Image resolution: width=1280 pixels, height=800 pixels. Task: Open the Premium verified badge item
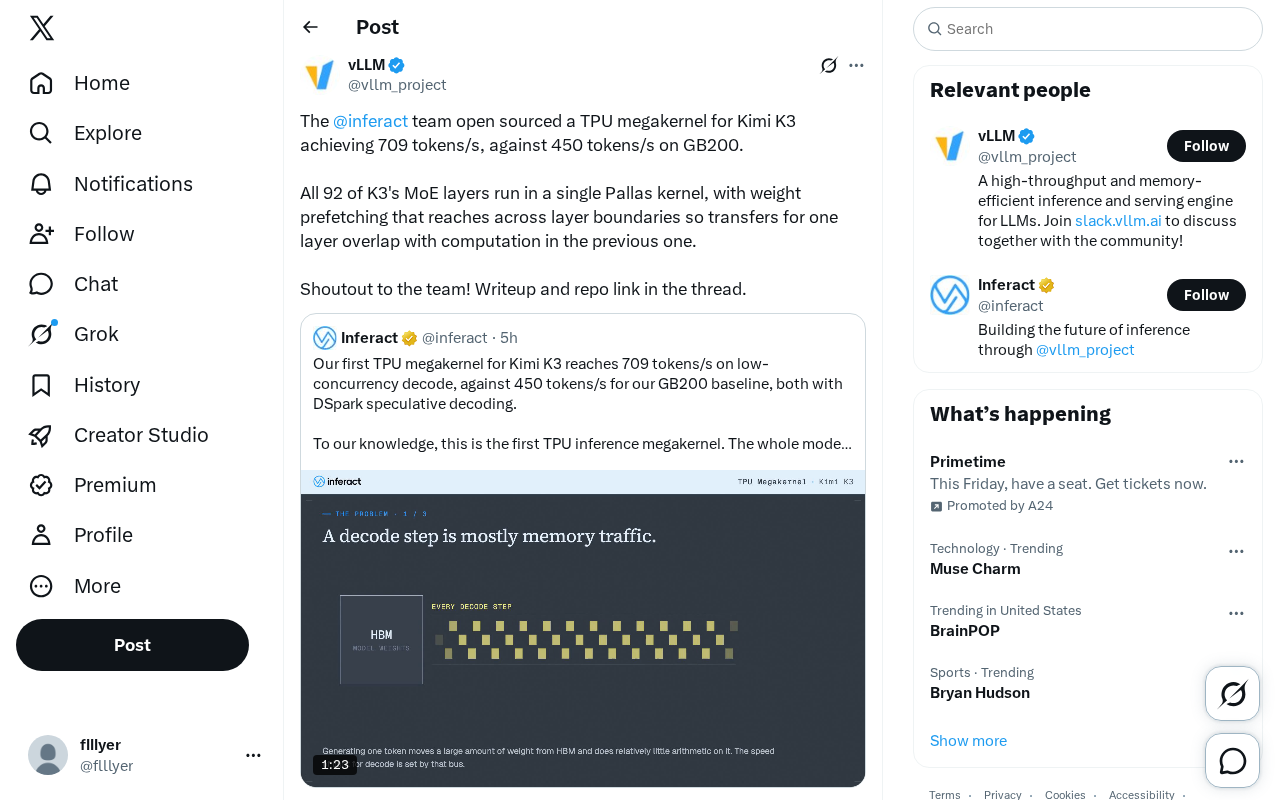93,485
